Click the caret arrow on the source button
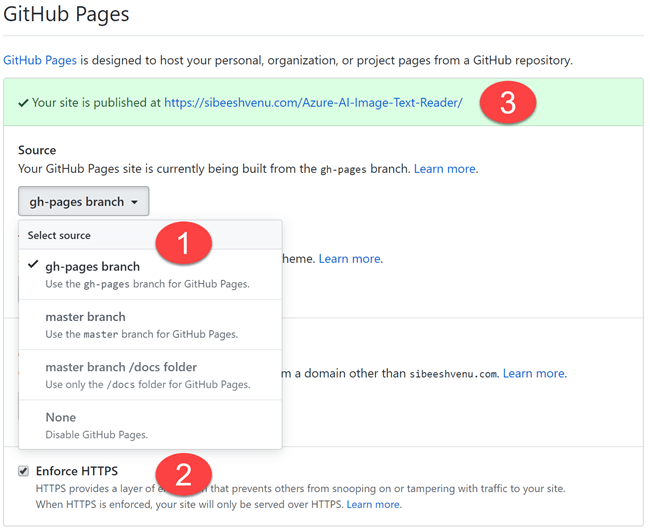Image resolution: width=650 pixels, height=530 pixels. [x=134, y=202]
